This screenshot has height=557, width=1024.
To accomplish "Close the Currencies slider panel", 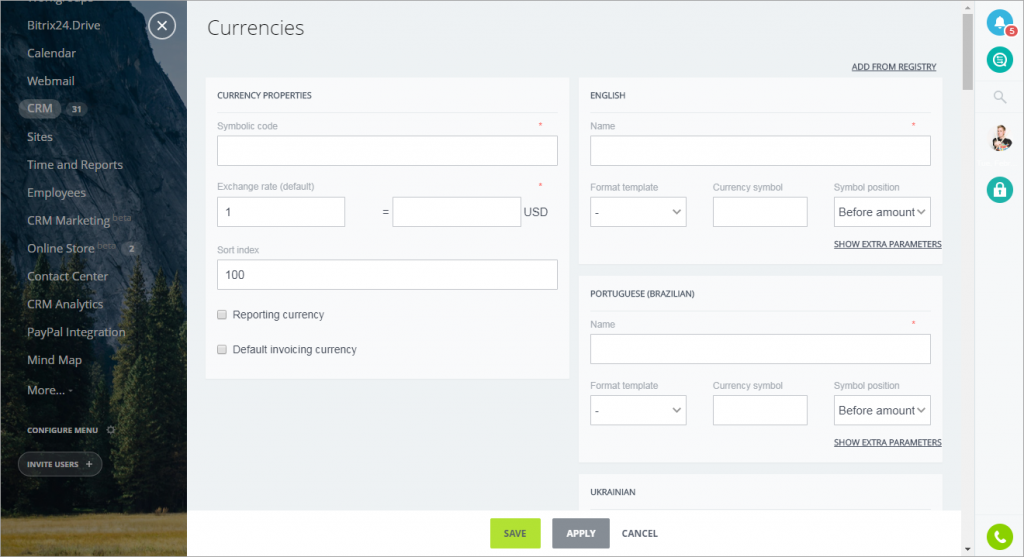I will point(162,26).
